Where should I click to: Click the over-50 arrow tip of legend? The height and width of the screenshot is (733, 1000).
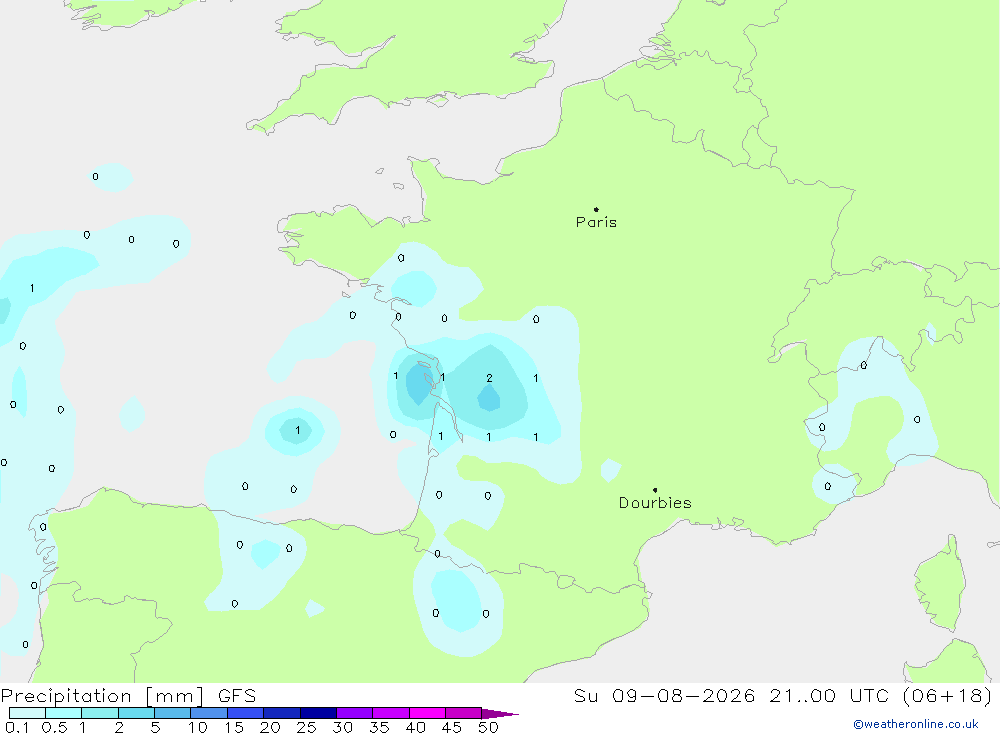tap(501, 714)
